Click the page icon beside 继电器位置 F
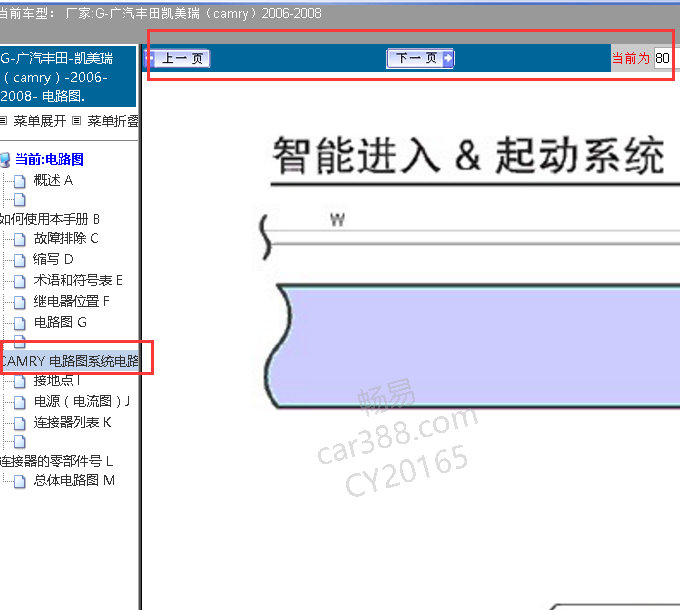Image resolution: width=680 pixels, height=610 pixels. [20, 302]
